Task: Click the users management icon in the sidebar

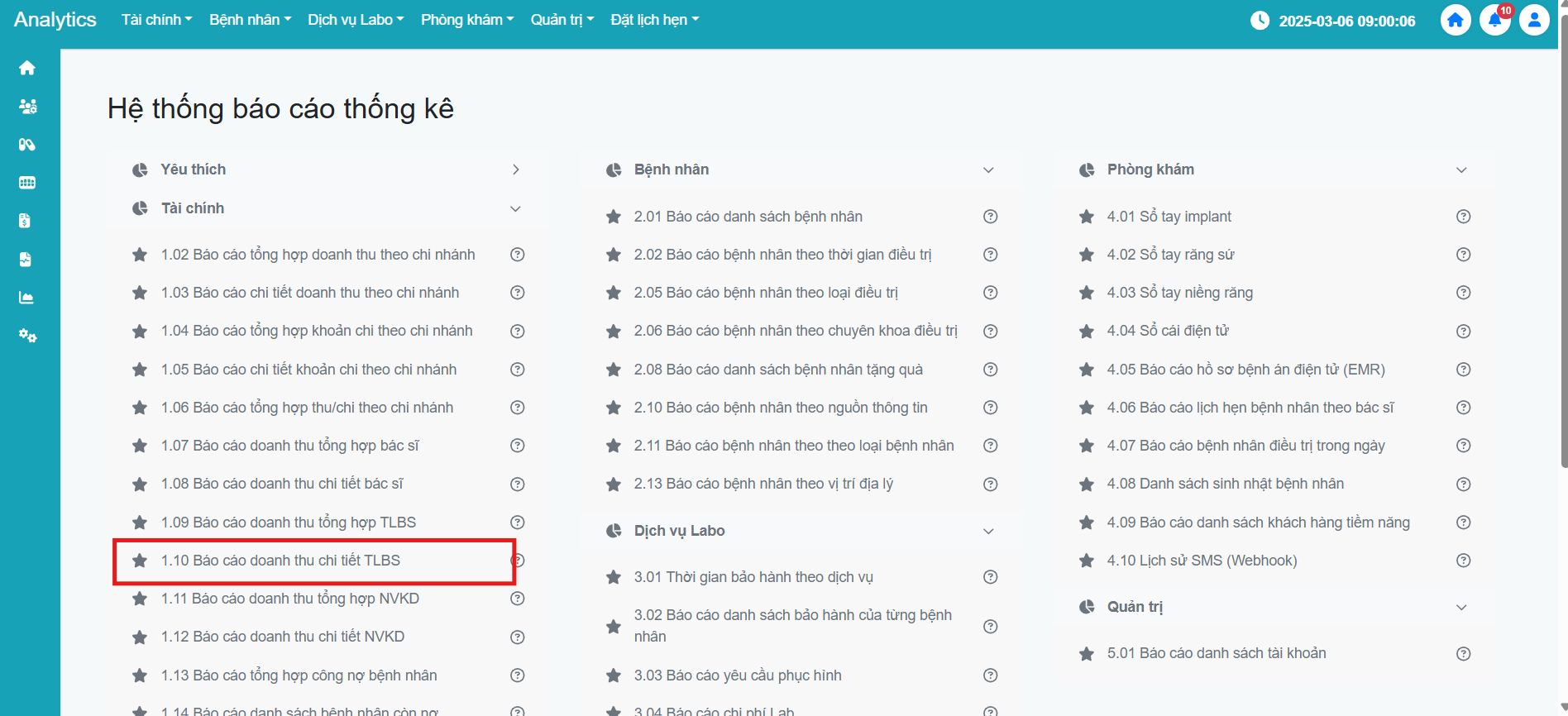Action: (x=27, y=106)
